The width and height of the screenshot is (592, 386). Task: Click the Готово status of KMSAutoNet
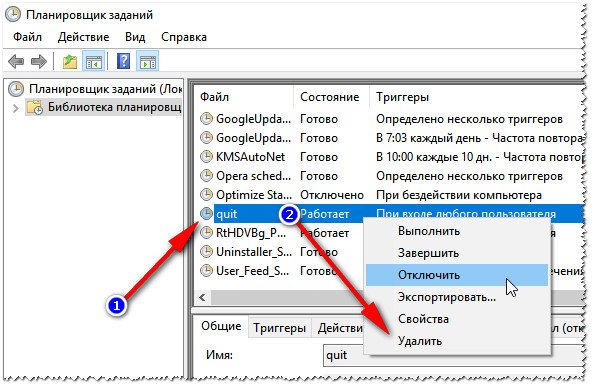pyautogui.click(x=319, y=157)
